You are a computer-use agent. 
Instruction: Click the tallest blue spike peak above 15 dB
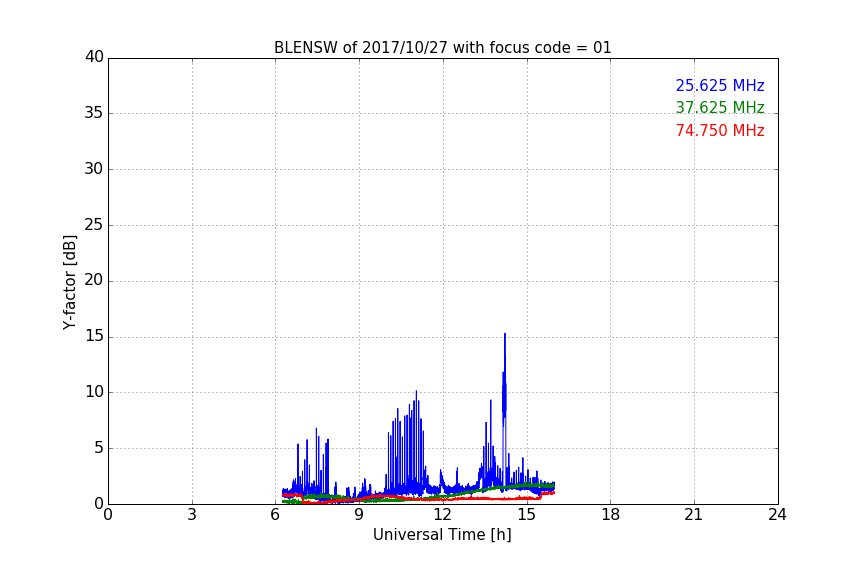click(x=505, y=335)
